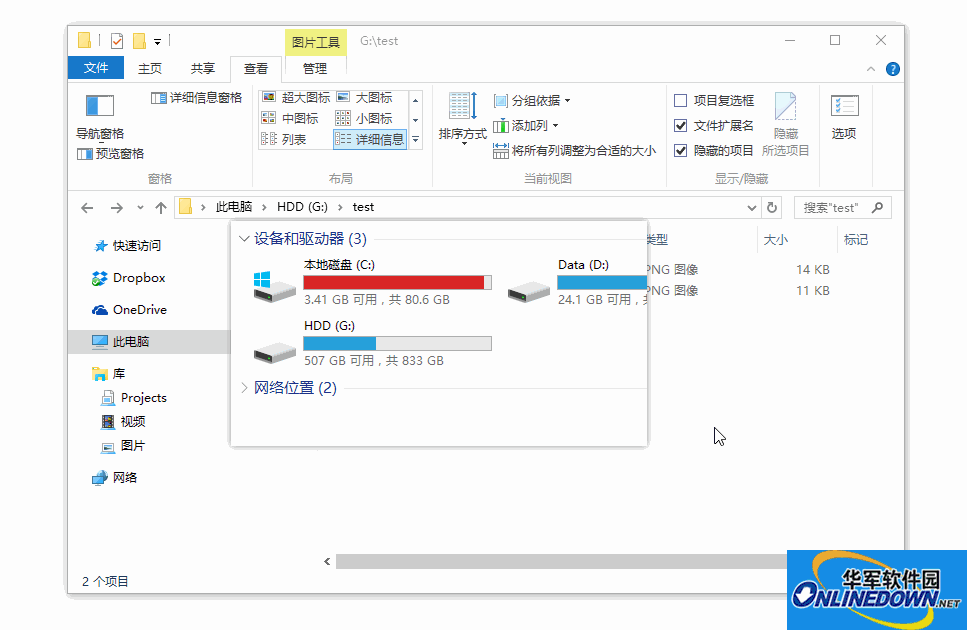Viewport: 967px width, 630px height.
Task: Click the red C: drive usage bar
Action: [x=397, y=282]
